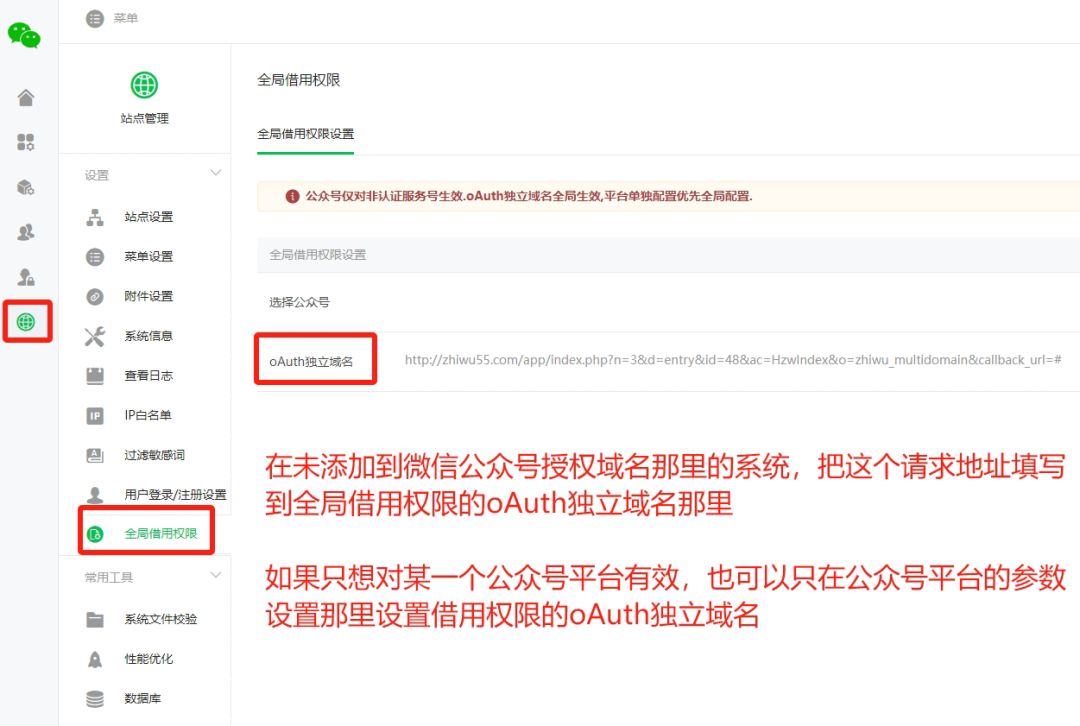Collapse the 设置 section

tap(216, 174)
